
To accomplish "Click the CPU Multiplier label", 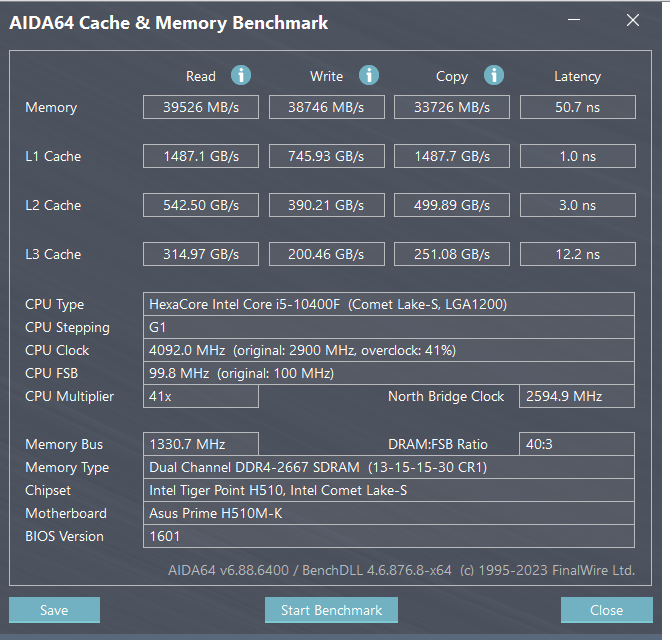I will tap(70, 397).
